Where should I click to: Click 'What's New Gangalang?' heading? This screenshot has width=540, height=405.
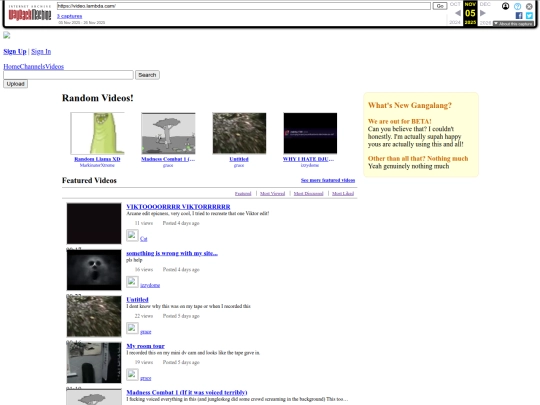(x=409, y=105)
